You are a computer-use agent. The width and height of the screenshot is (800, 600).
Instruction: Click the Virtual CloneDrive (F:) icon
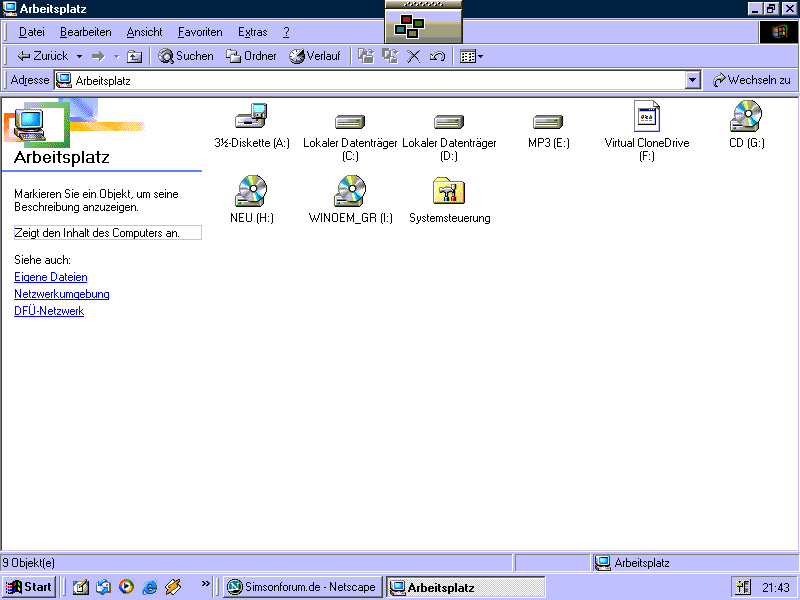click(x=646, y=117)
